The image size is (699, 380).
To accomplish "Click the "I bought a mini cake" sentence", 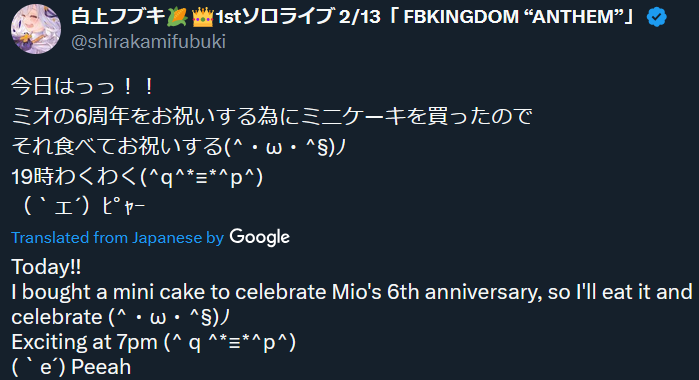I will [x=352, y=292].
